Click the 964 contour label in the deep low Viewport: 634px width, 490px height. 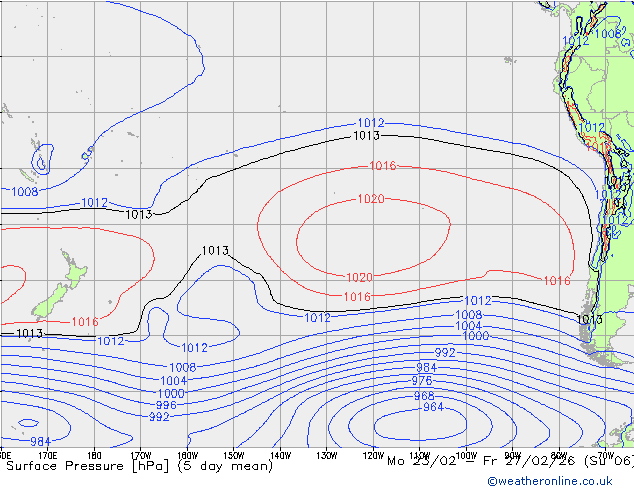pos(433,407)
